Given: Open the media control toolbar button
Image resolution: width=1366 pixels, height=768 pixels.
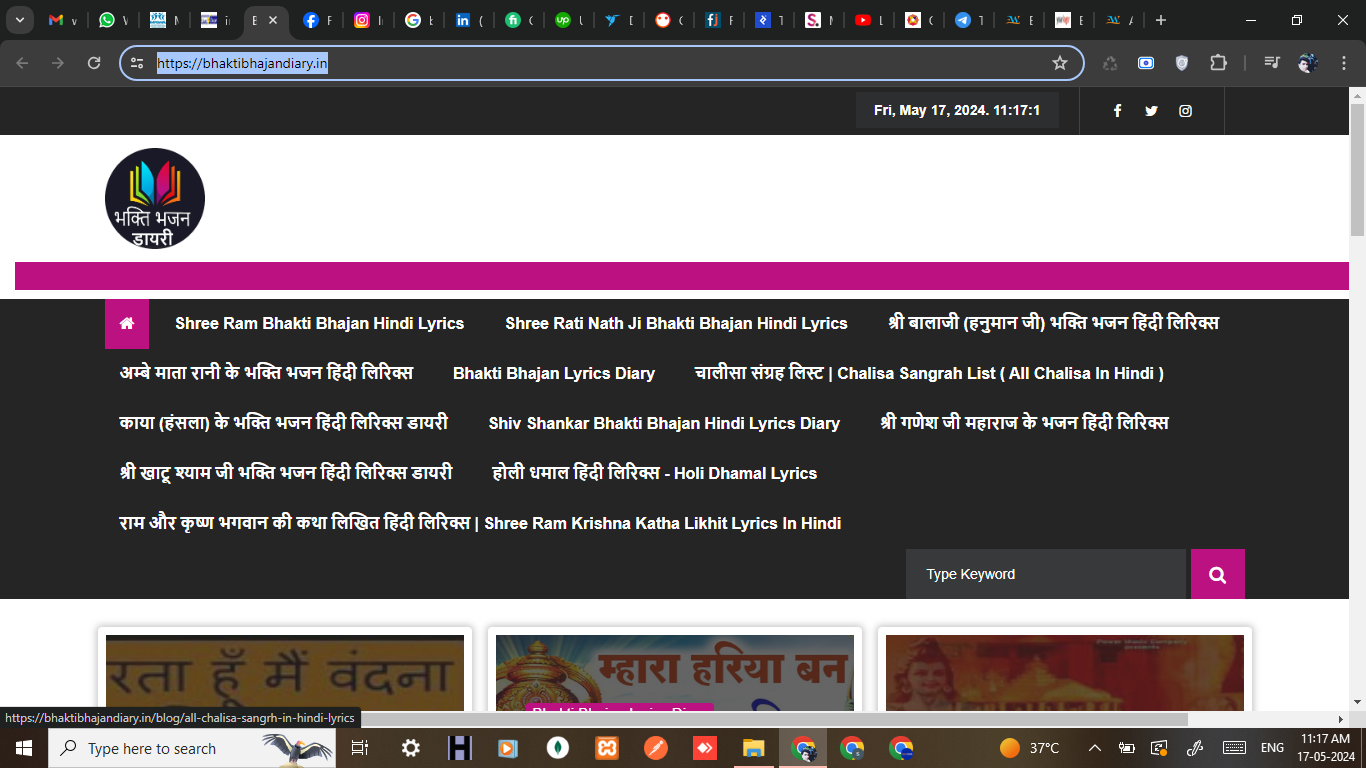Looking at the screenshot, I should pyautogui.click(x=1271, y=63).
